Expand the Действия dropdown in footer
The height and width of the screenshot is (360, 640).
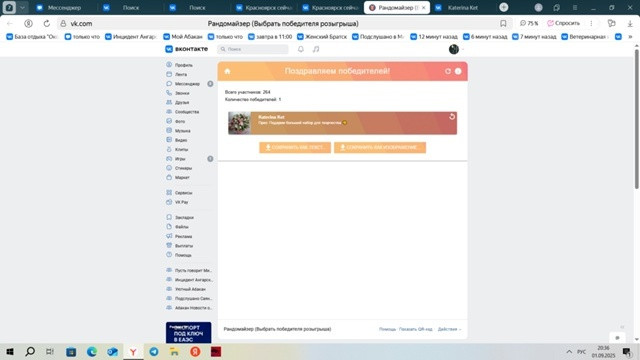tap(449, 329)
